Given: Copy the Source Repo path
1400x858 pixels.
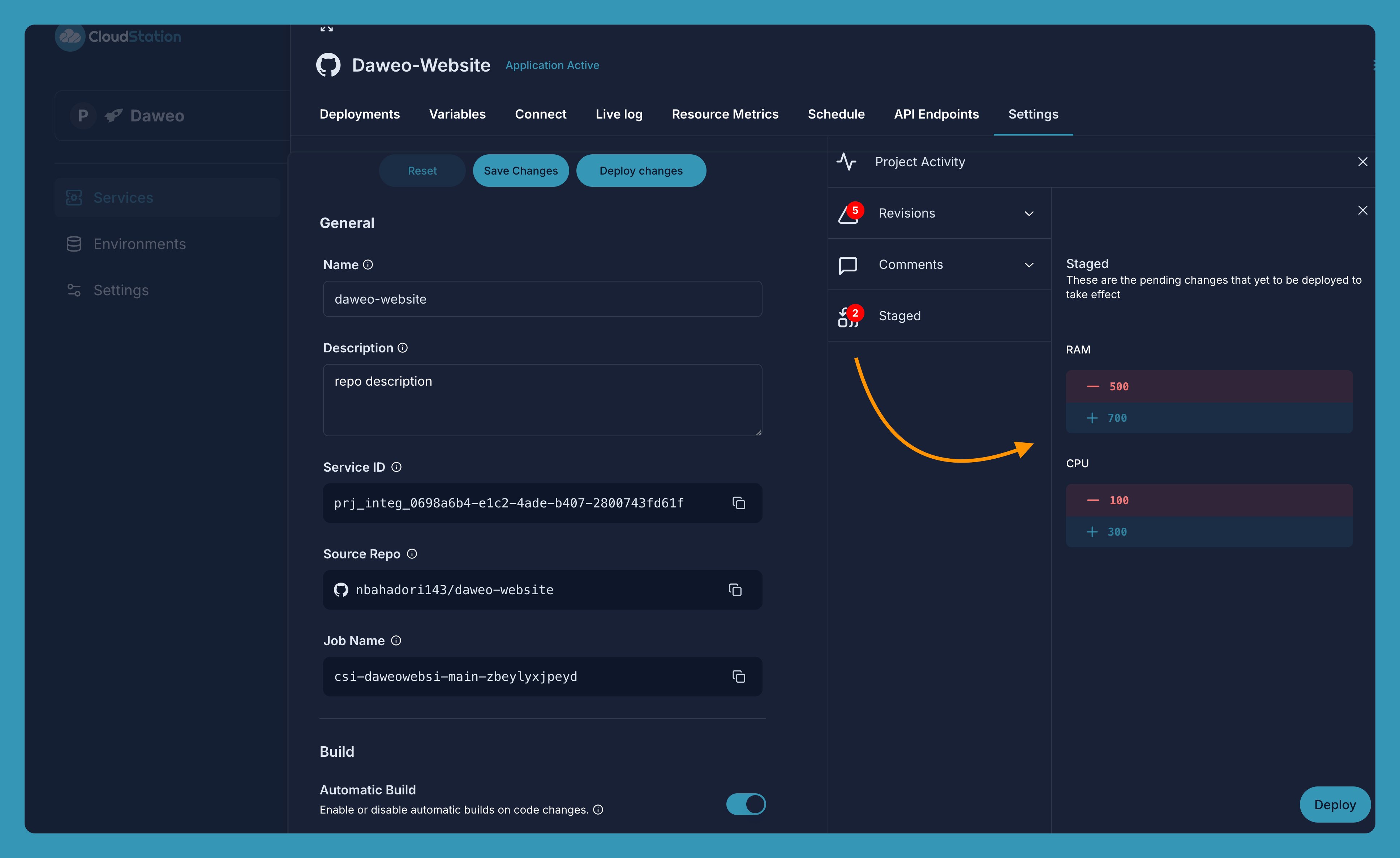Looking at the screenshot, I should (735, 590).
